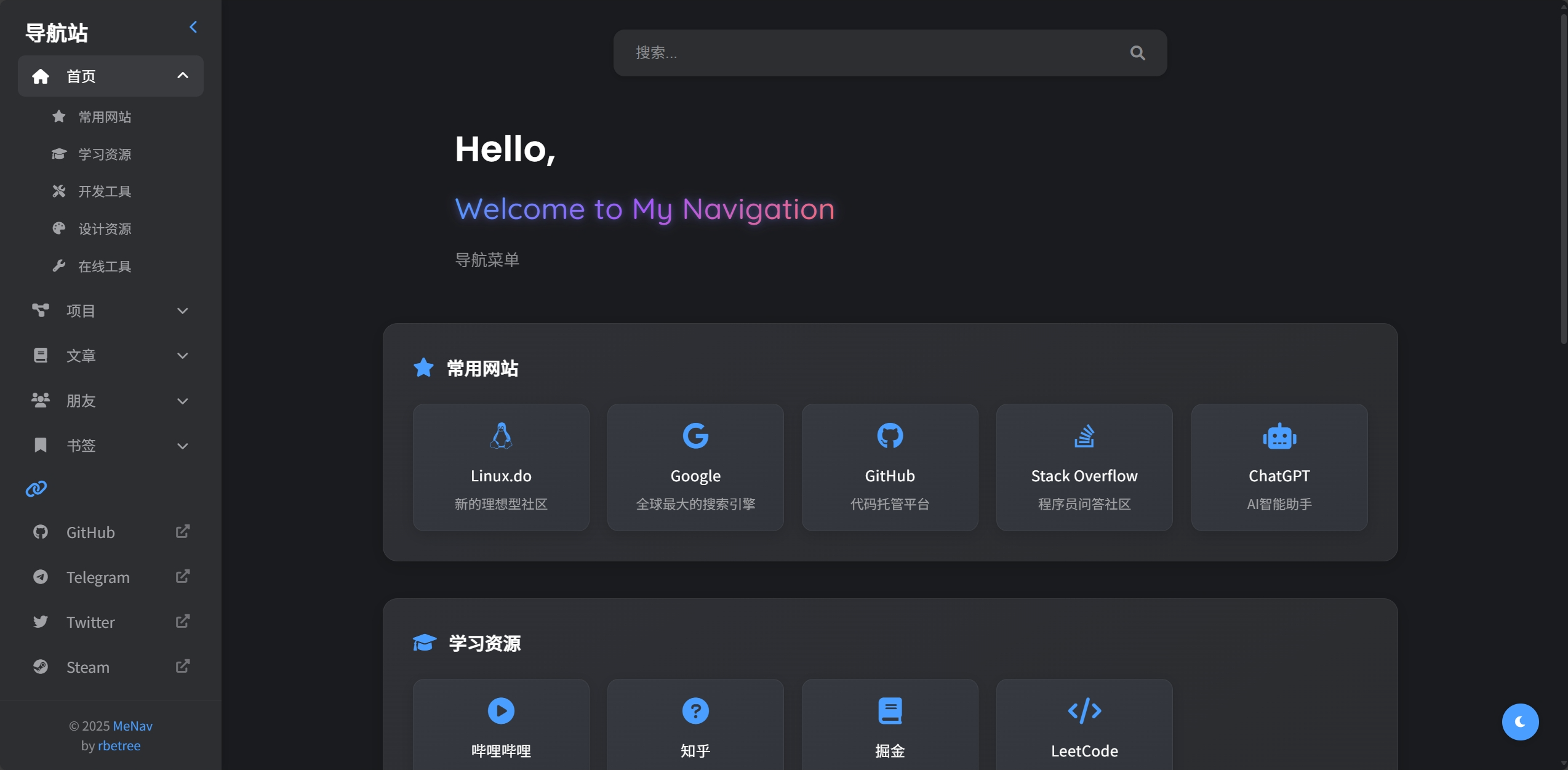The width and height of the screenshot is (1568, 770).
Task: Select 学习资源 in the sidebar
Action: (x=105, y=154)
